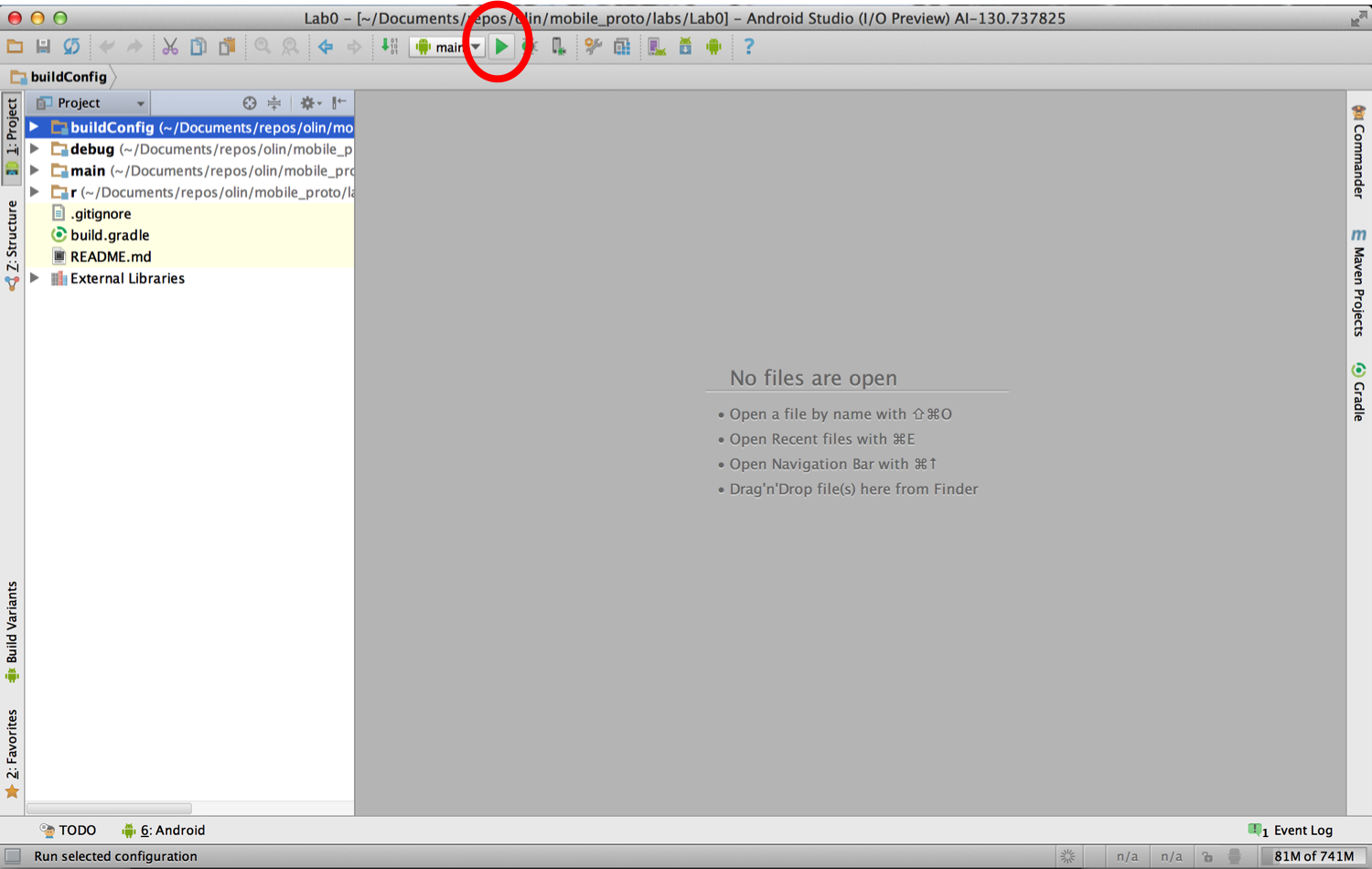This screenshot has height=869, width=1372.
Task: Click the background tasks spinner icon
Action: [1067, 857]
